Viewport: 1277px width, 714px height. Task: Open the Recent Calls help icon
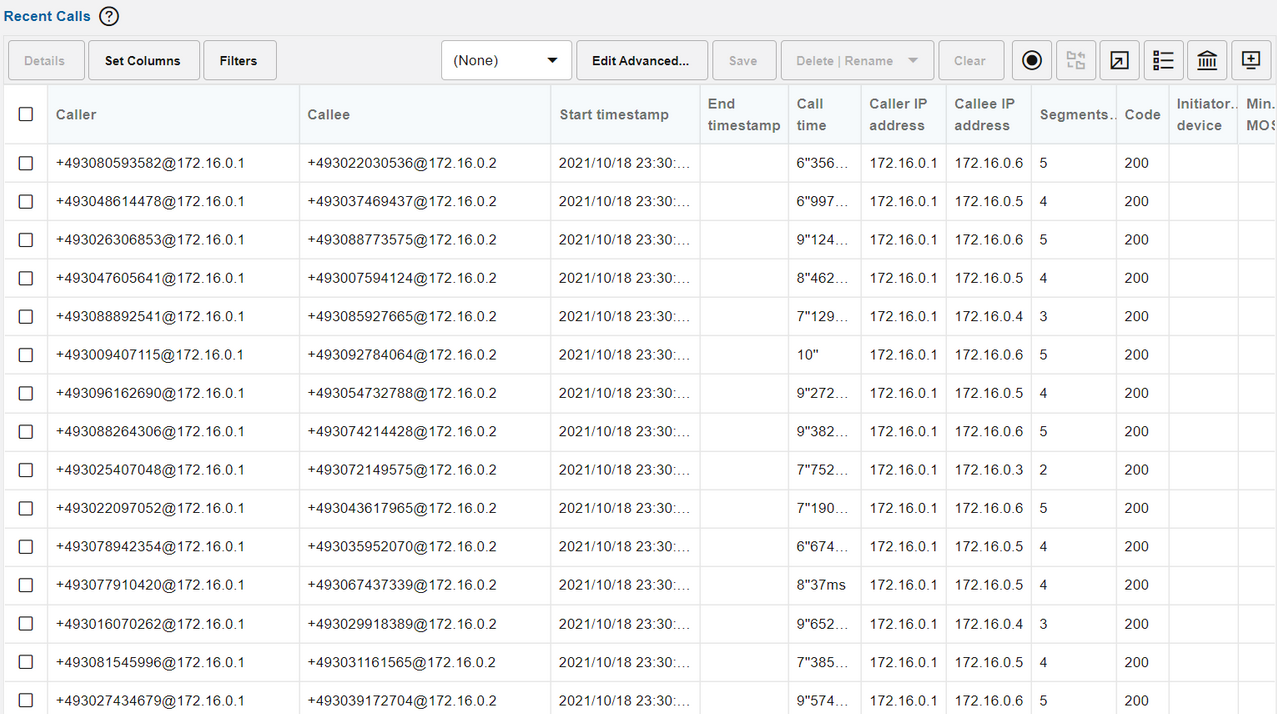click(109, 16)
